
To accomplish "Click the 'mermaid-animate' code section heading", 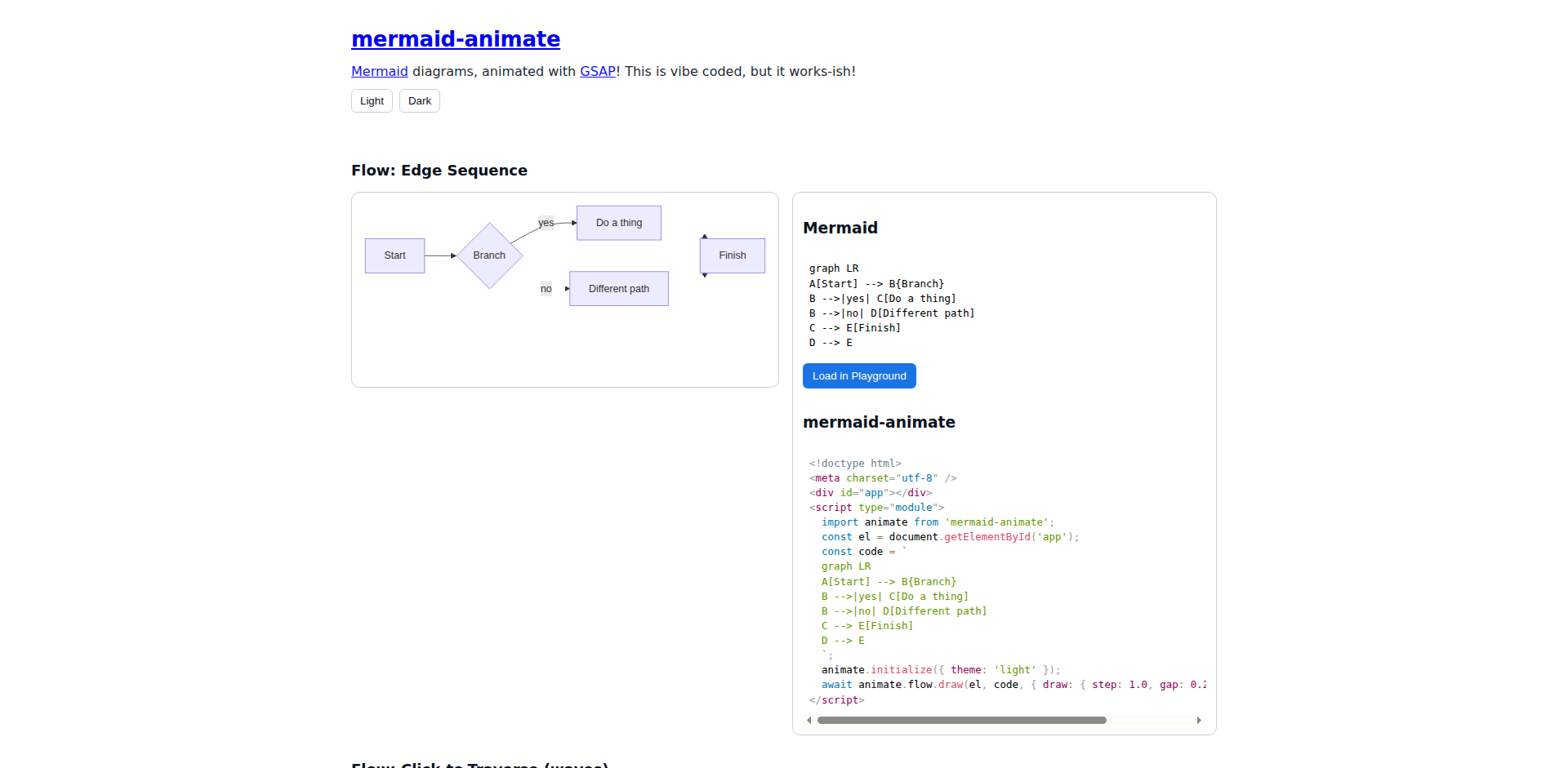I will [879, 422].
